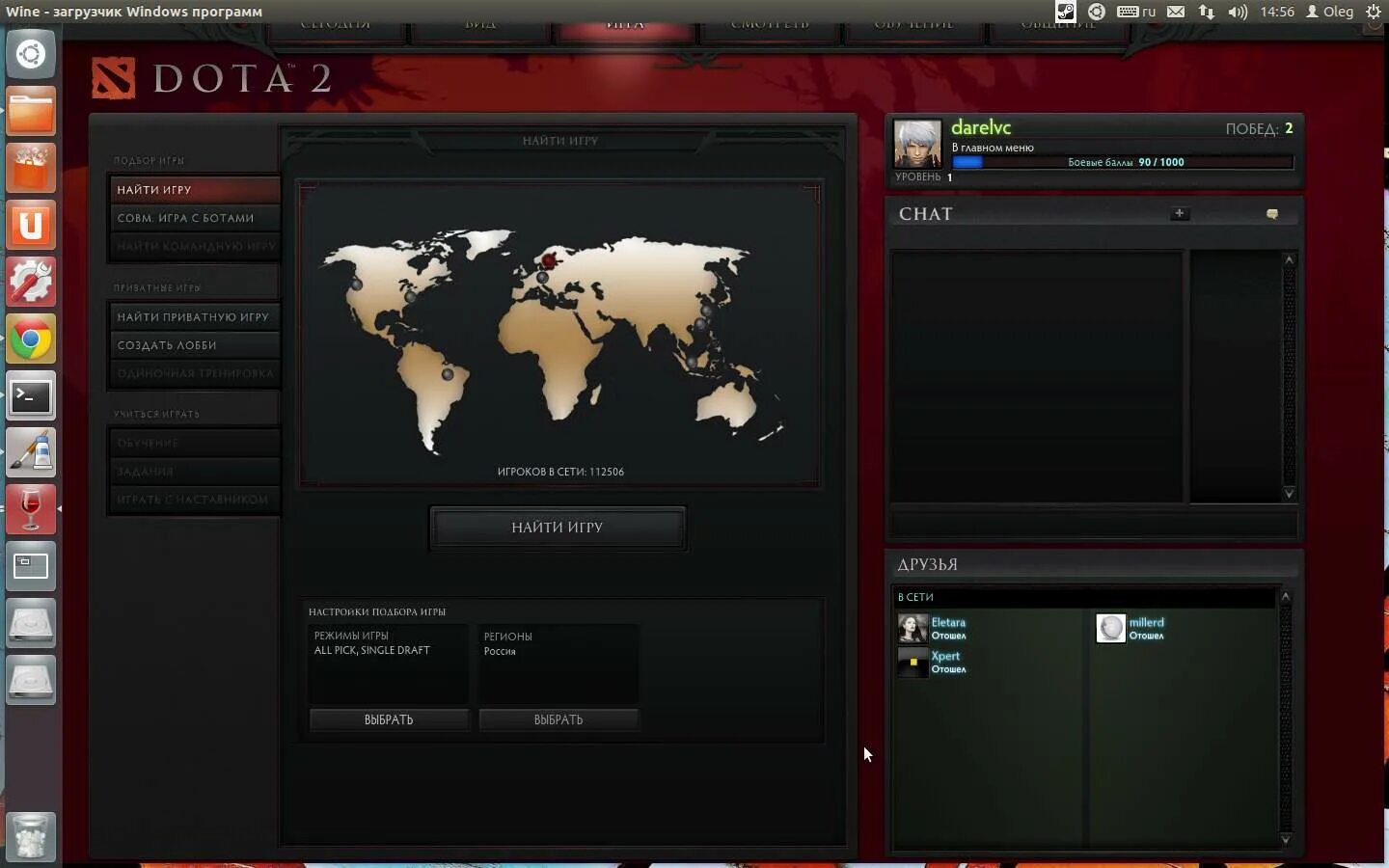This screenshot has width=1389, height=868.
Task: Click the darelvc username text
Action: click(x=981, y=127)
